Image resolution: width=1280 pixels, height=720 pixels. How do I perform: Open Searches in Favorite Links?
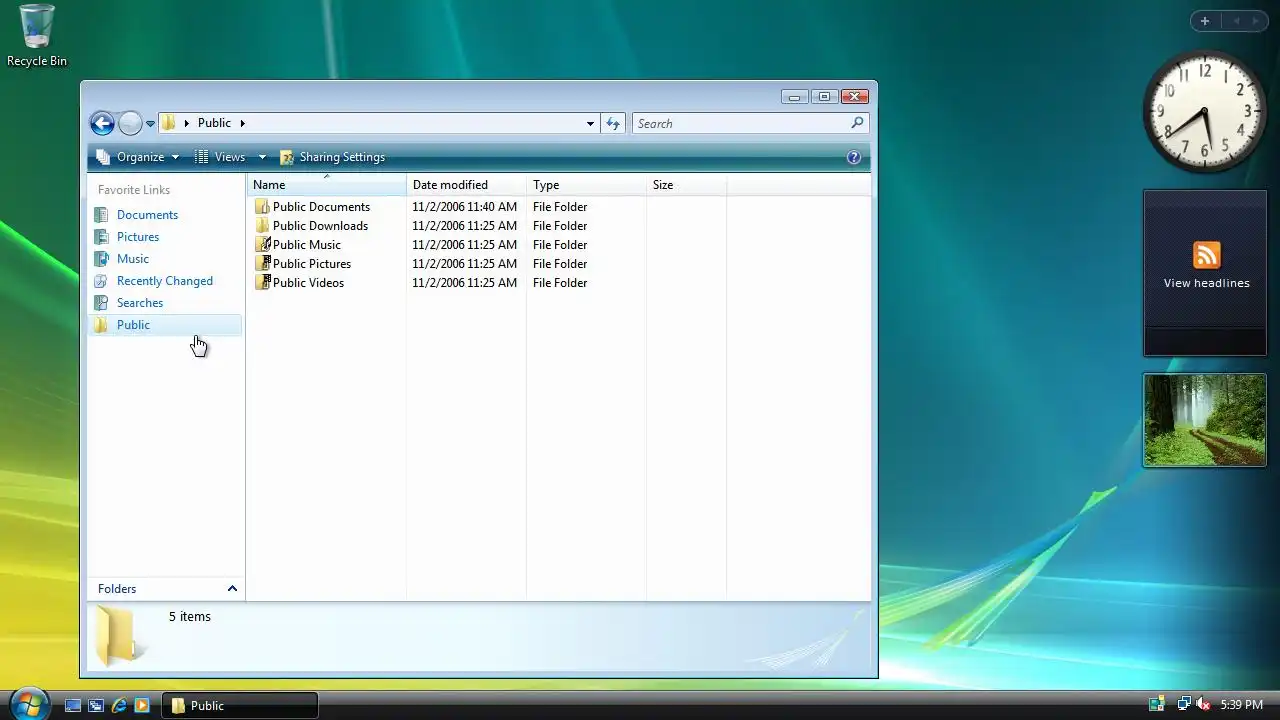point(140,303)
